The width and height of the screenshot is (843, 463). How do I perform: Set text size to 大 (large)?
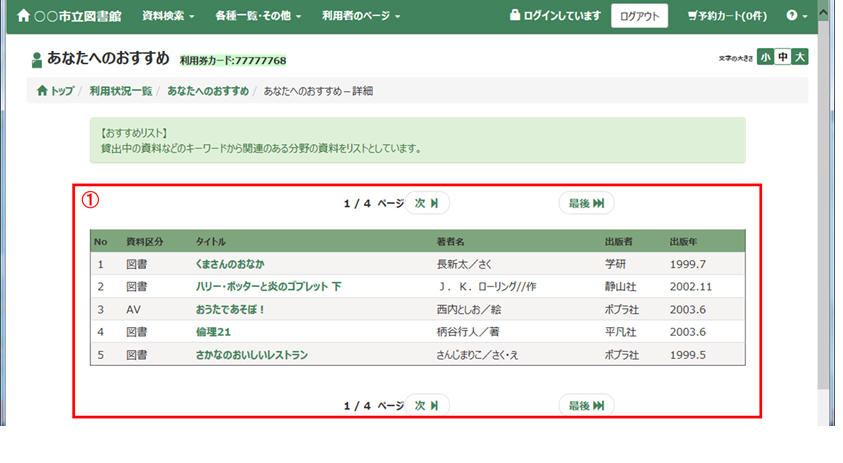point(800,57)
